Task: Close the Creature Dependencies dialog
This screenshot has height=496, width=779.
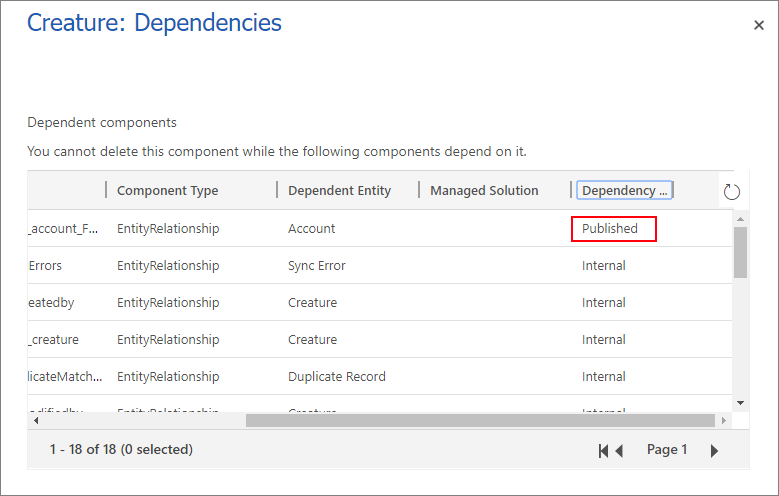Action: (758, 26)
